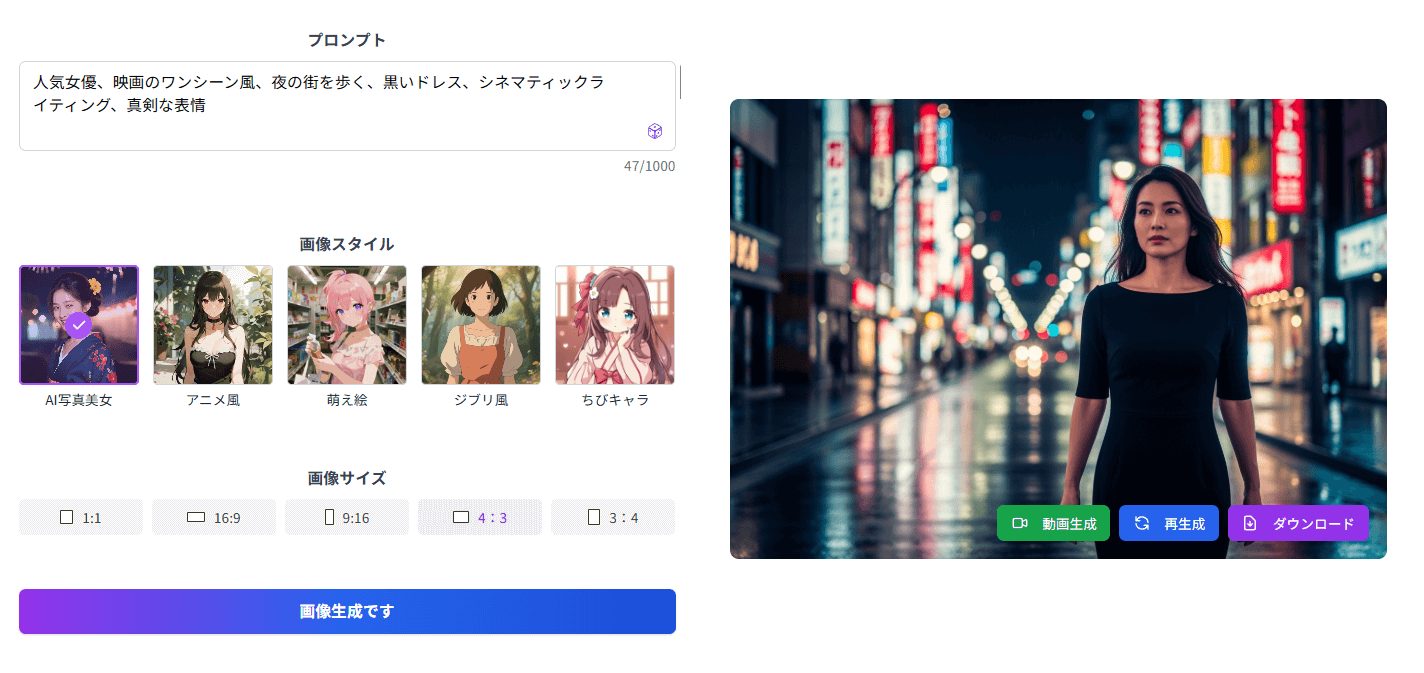The width and height of the screenshot is (1424, 673).
Task: Click the square 1:1 ratio icon
Action: [67, 517]
